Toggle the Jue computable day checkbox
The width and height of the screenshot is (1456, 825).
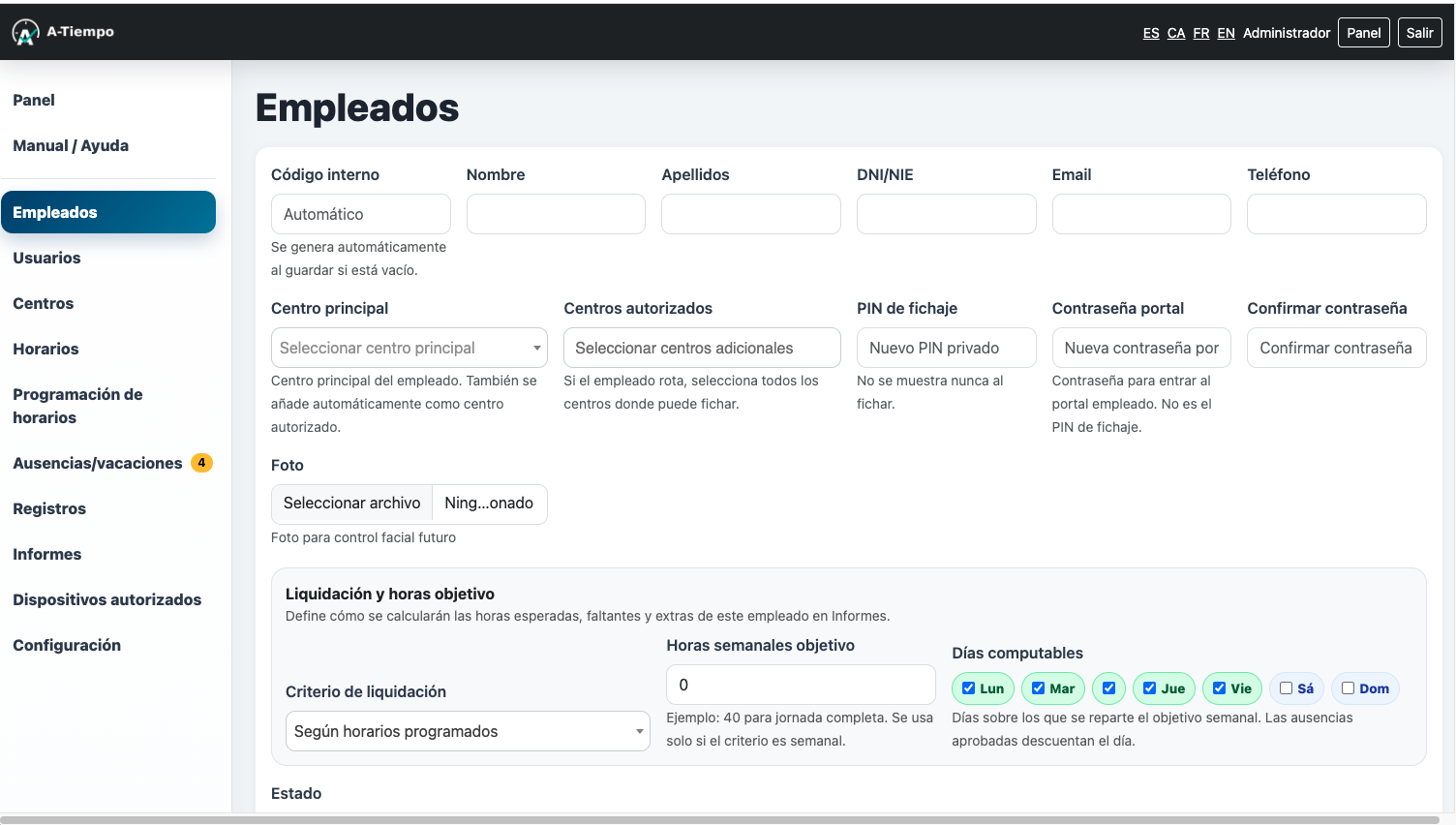point(1149,688)
